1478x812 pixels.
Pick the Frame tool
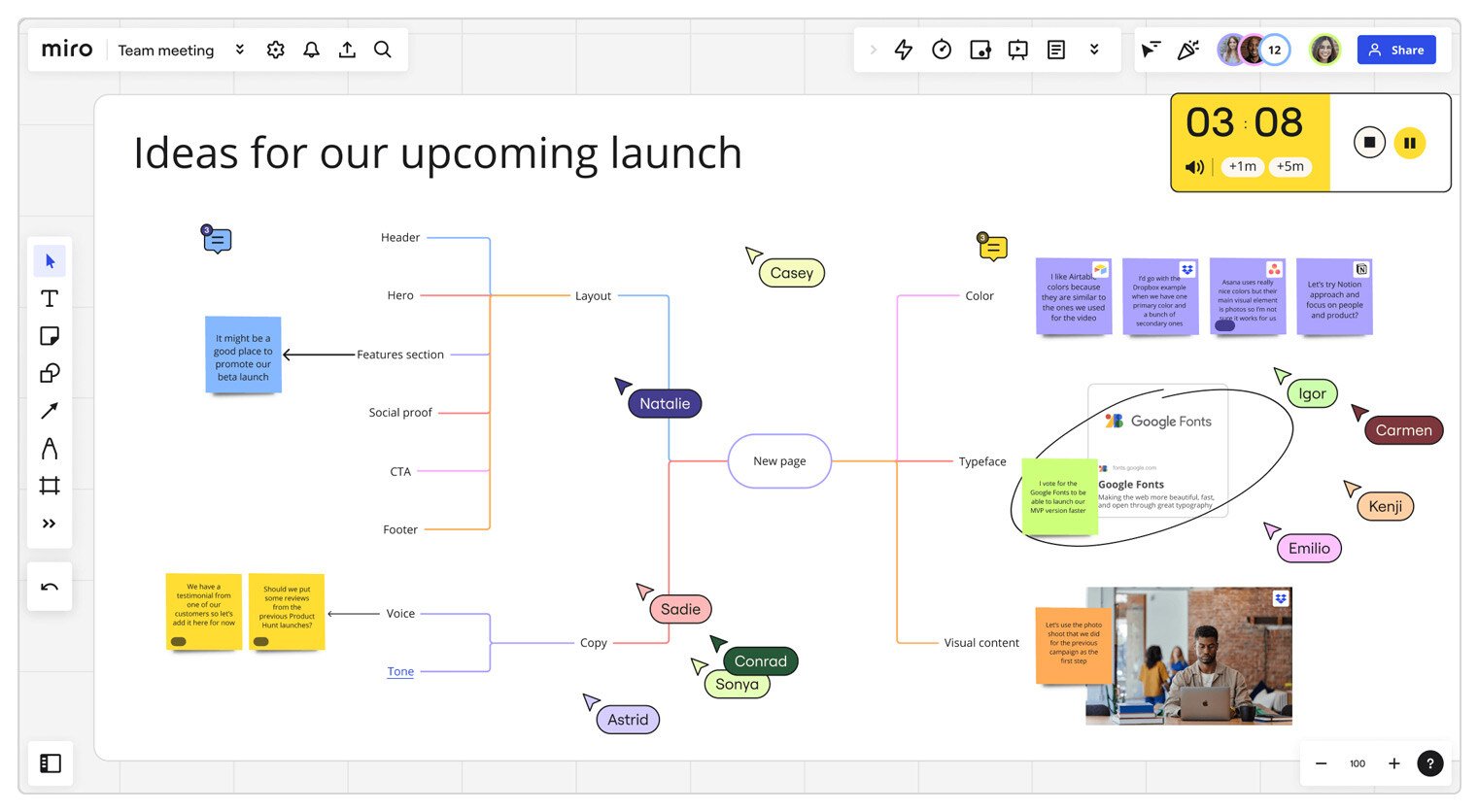[50, 486]
